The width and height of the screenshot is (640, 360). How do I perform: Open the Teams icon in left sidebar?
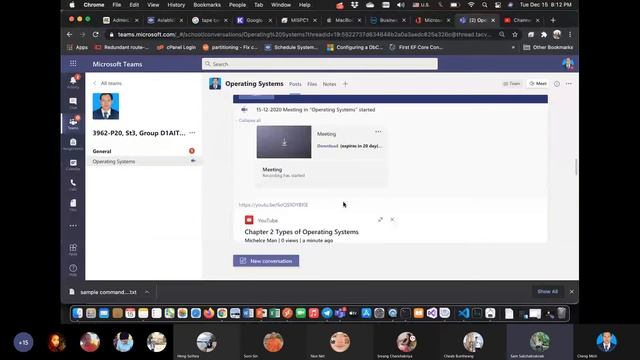click(x=73, y=123)
